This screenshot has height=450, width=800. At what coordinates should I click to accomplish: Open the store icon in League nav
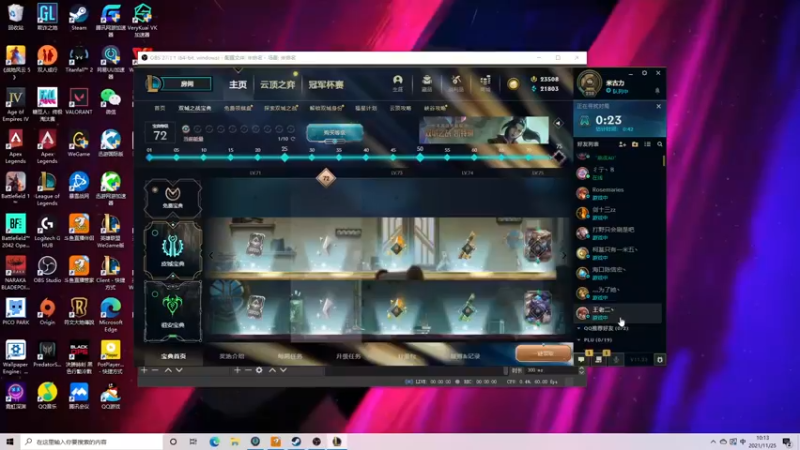coord(485,83)
